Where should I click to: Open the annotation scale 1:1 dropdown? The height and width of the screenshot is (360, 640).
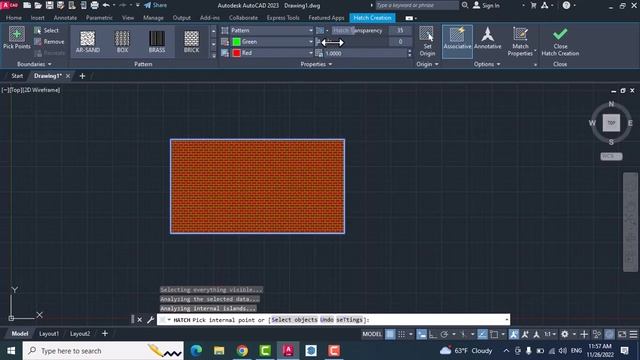point(550,334)
